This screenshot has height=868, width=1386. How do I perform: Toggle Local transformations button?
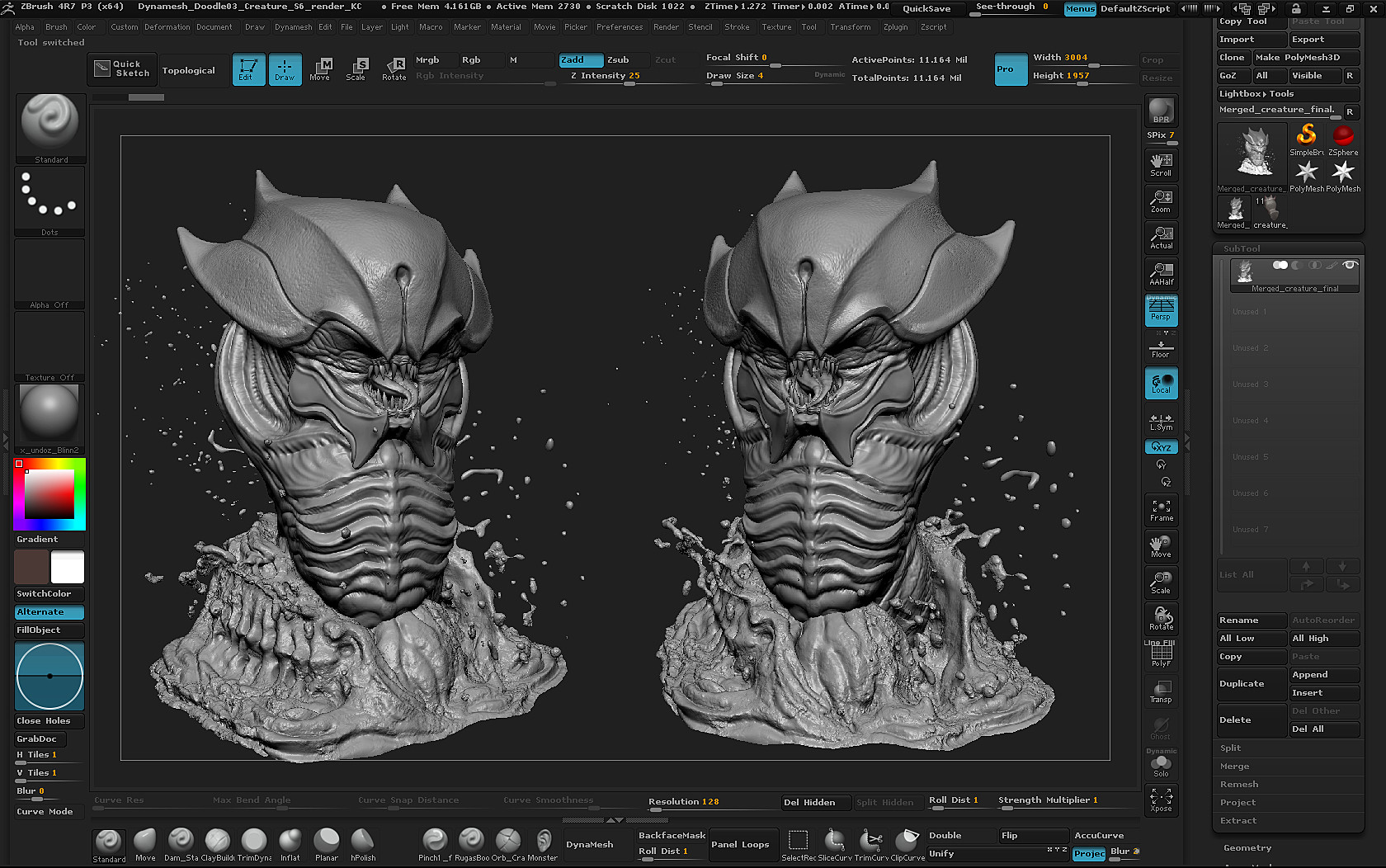(1161, 383)
